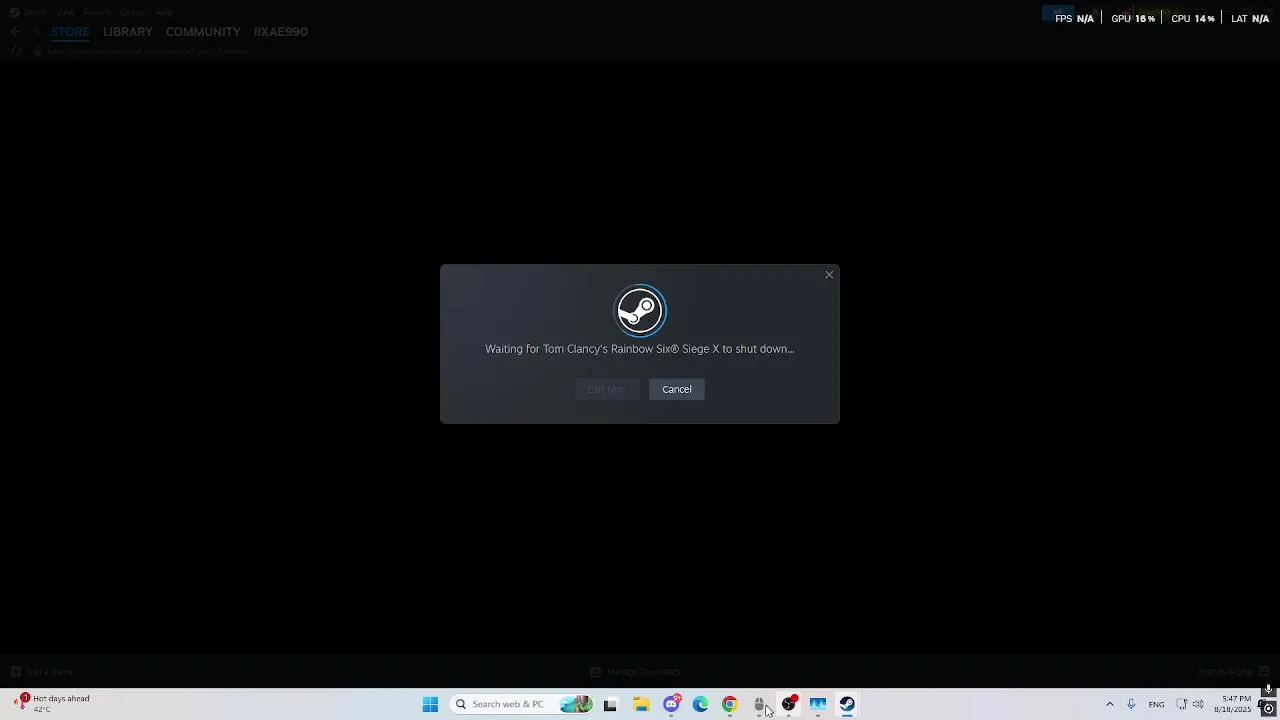
Task: Click Cancel in the shutdown dialog
Action: coord(677,389)
